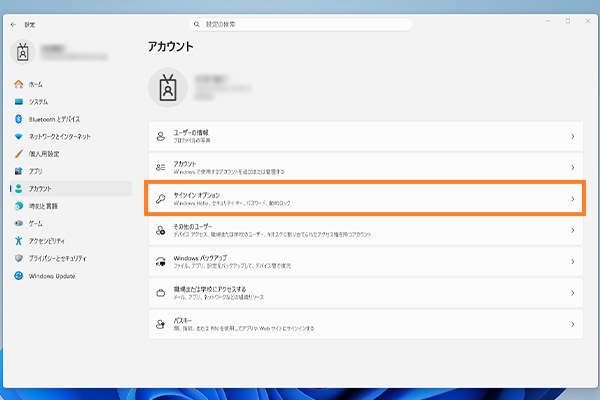Open 職場または学校にアクセスする row
Screen dimensions: 600x400
tap(366, 293)
